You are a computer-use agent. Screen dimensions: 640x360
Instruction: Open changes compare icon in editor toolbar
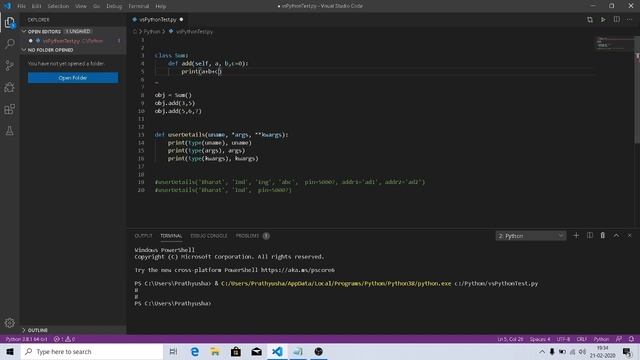[x=590, y=20]
